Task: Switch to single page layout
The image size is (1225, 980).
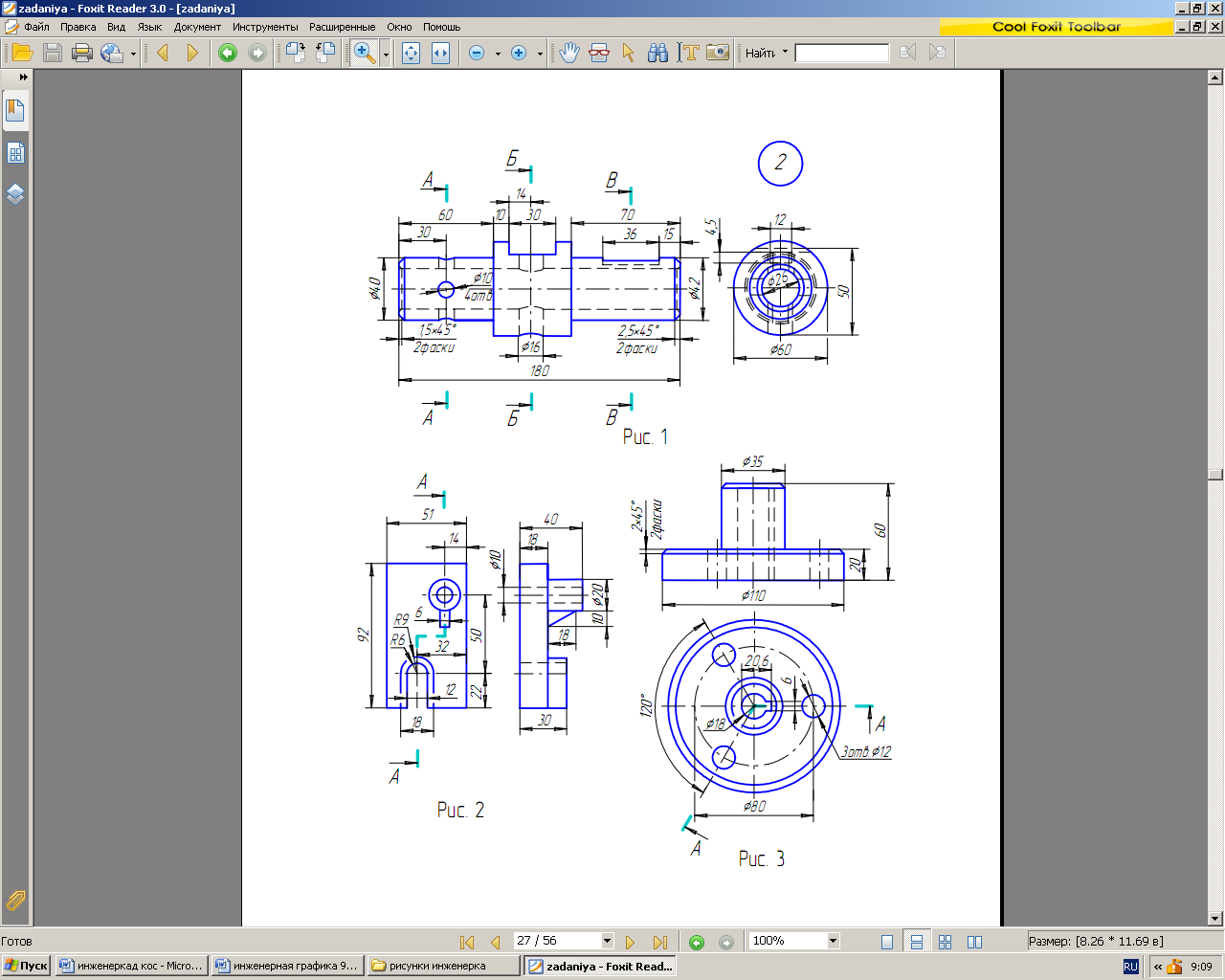Action: [x=887, y=942]
